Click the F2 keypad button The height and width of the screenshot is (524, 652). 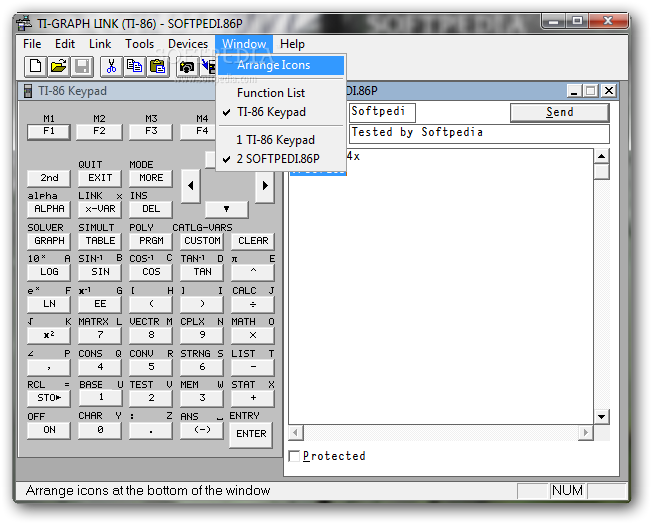point(99,131)
